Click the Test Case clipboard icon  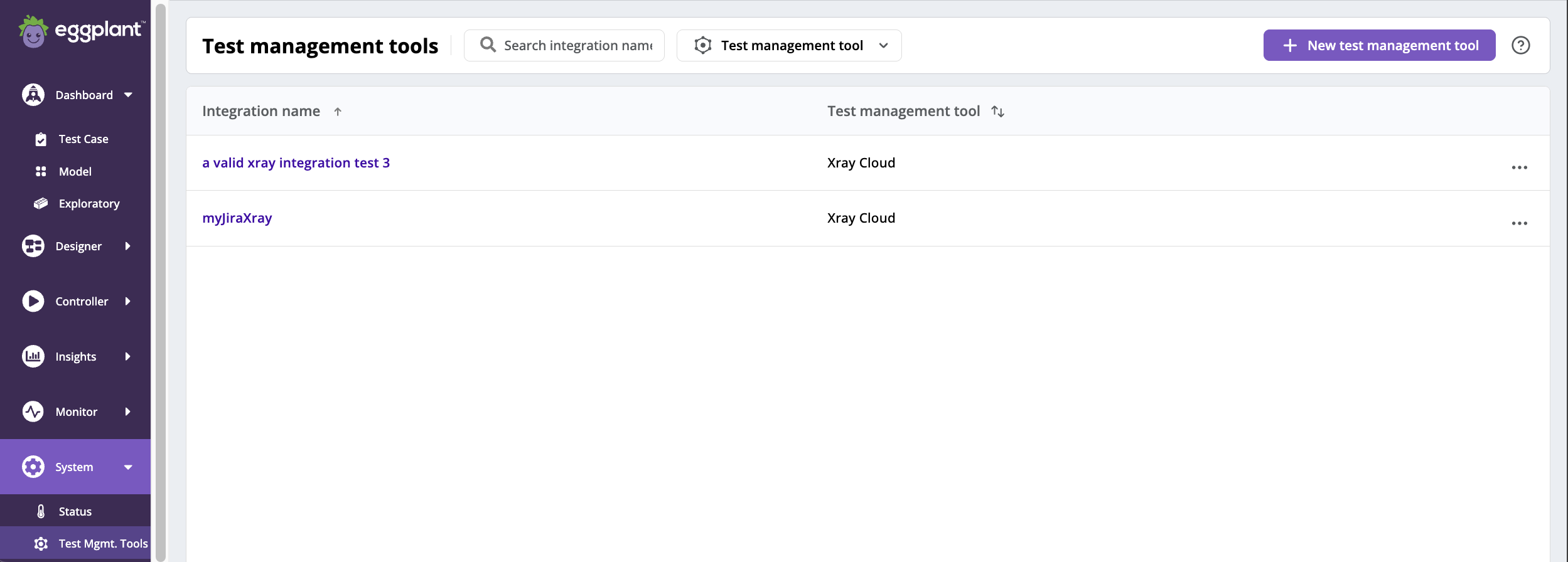41,139
